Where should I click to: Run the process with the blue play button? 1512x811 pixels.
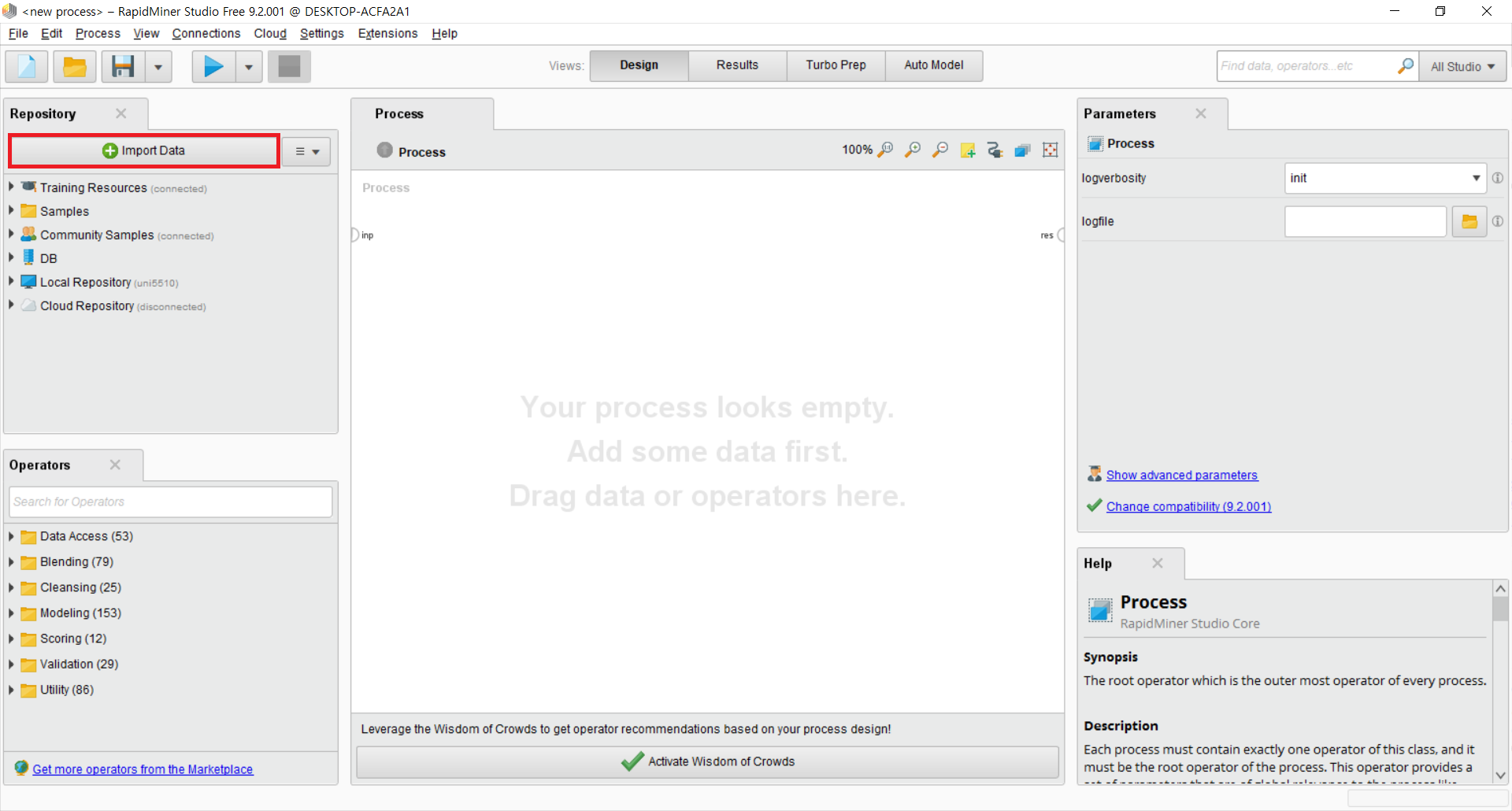point(213,67)
